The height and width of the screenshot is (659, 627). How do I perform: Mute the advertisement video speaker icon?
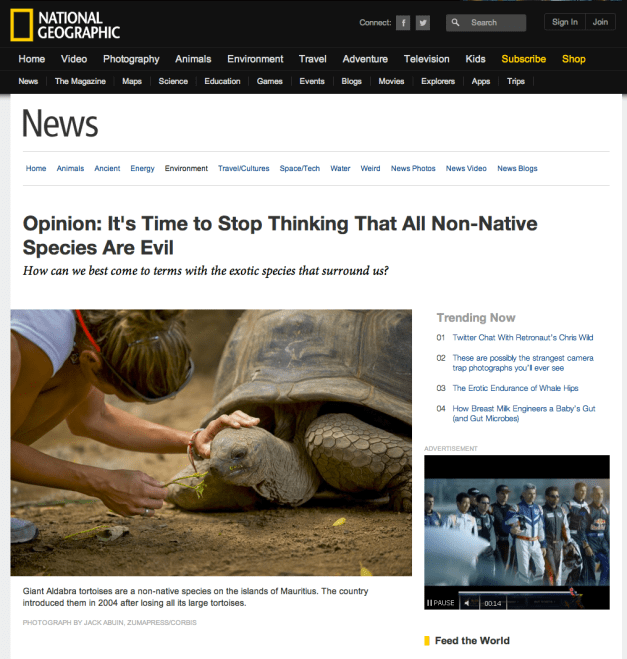[467, 603]
